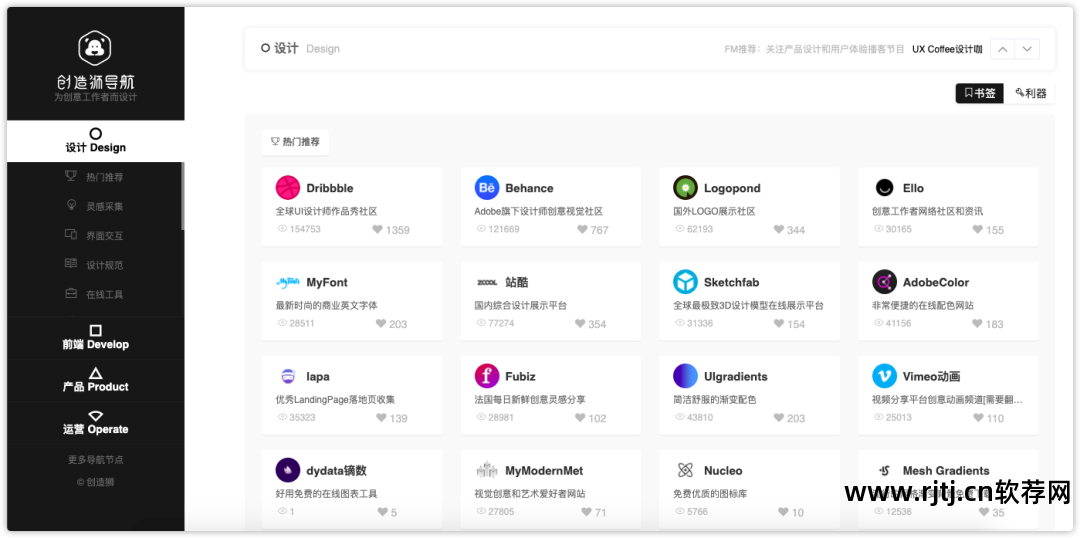
Task: Click the 更多导航节点 link in sidebar
Action: 96,460
